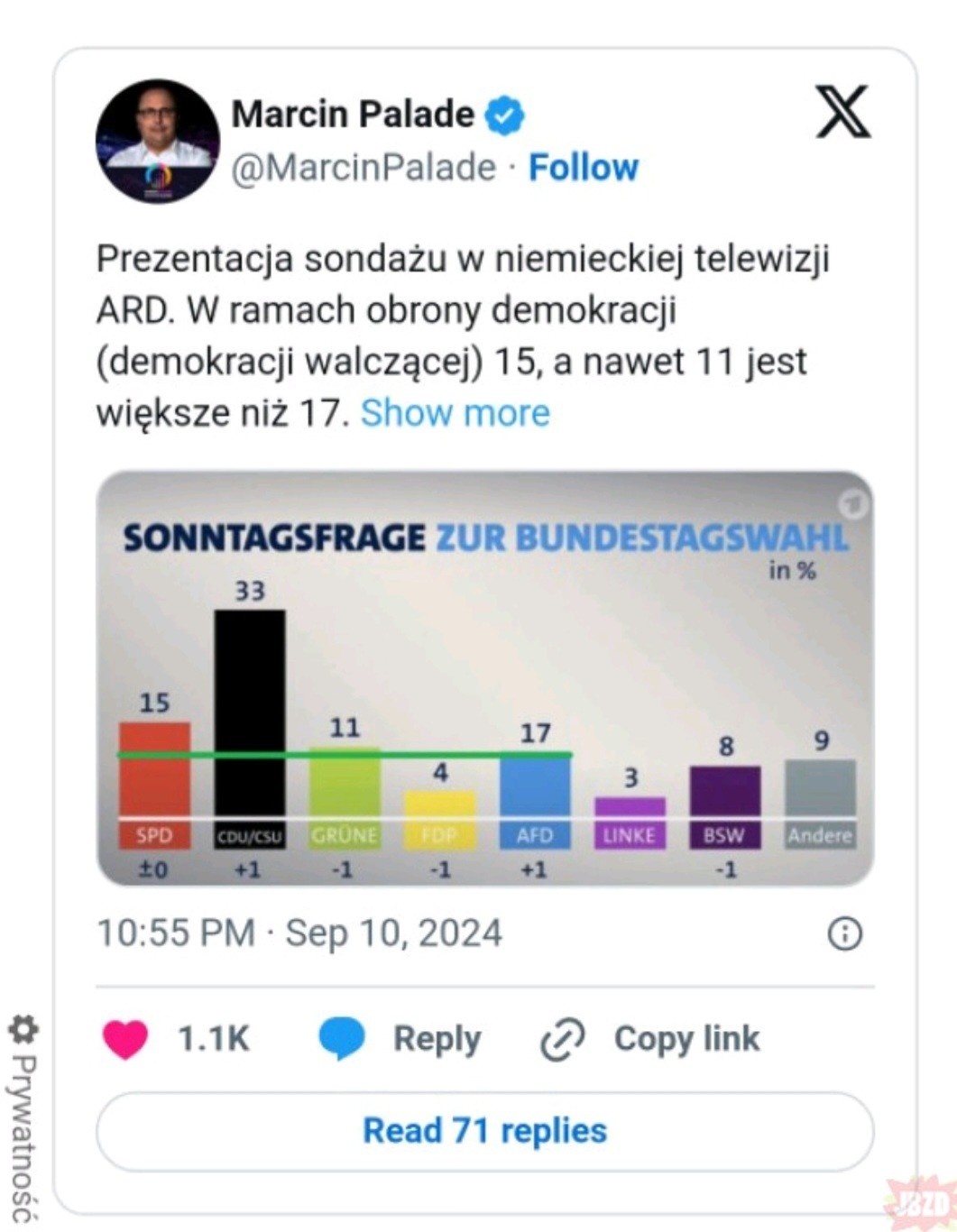
Task: Expand tweet text with Show more
Action: click(x=455, y=413)
